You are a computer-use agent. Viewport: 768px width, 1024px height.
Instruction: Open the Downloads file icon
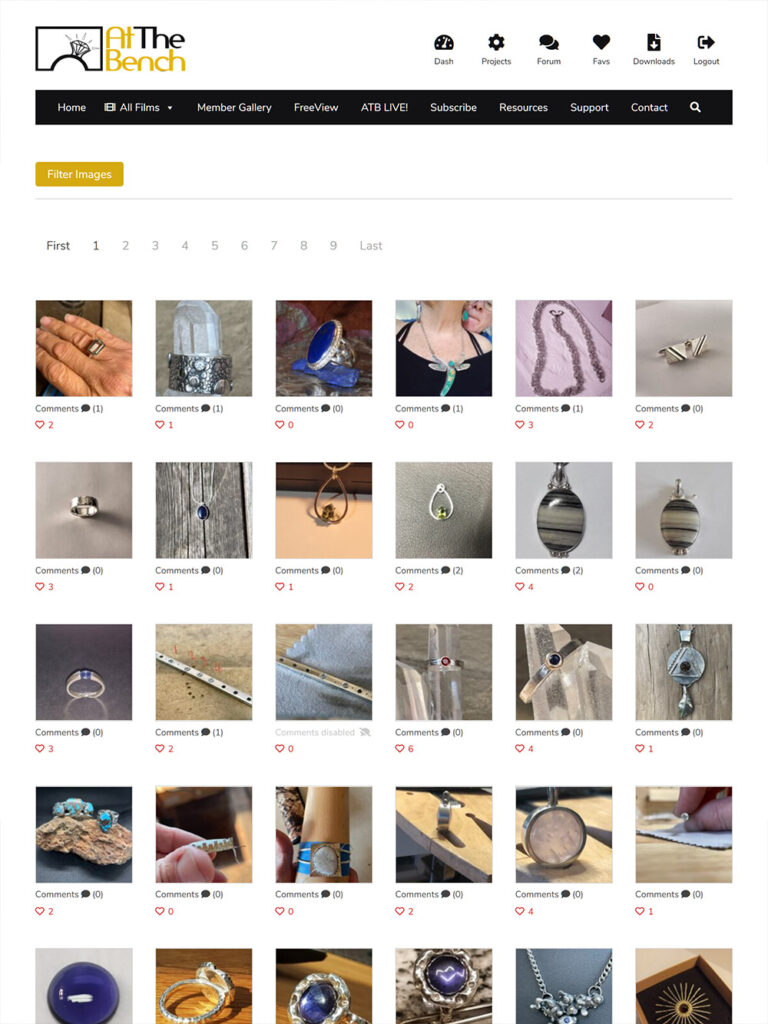tap(654, 42)
